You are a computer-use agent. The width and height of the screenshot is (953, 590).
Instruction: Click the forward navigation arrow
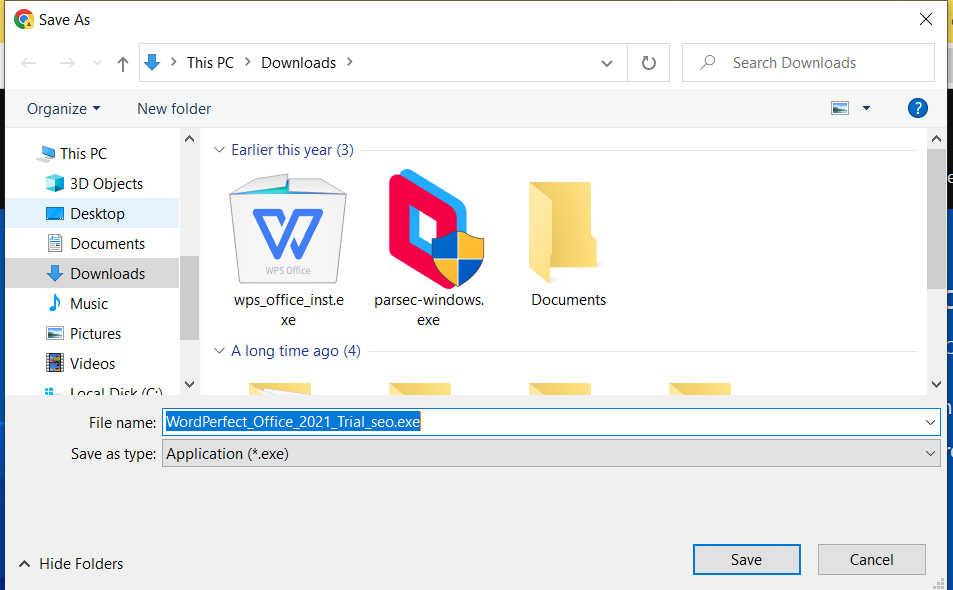pyautogui.click(x=66, y=62)
